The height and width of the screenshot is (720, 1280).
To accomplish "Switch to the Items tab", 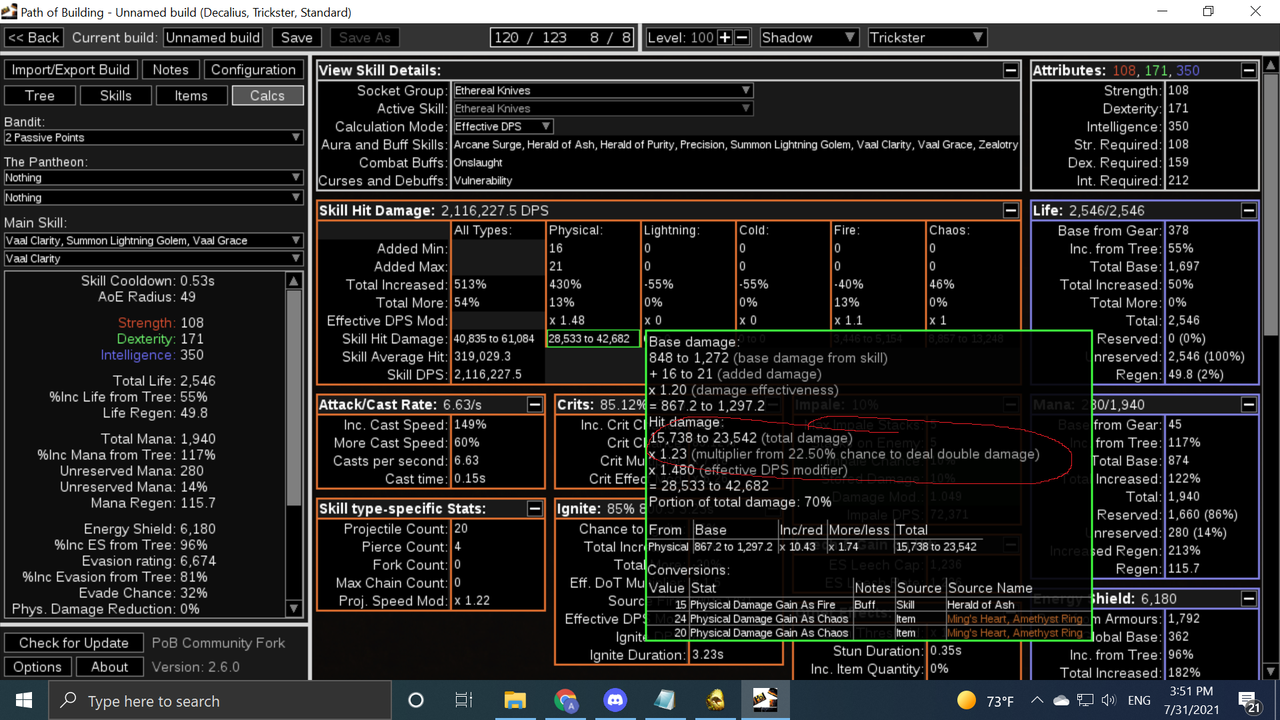I will pyautogui.click(x=191, y=96).
